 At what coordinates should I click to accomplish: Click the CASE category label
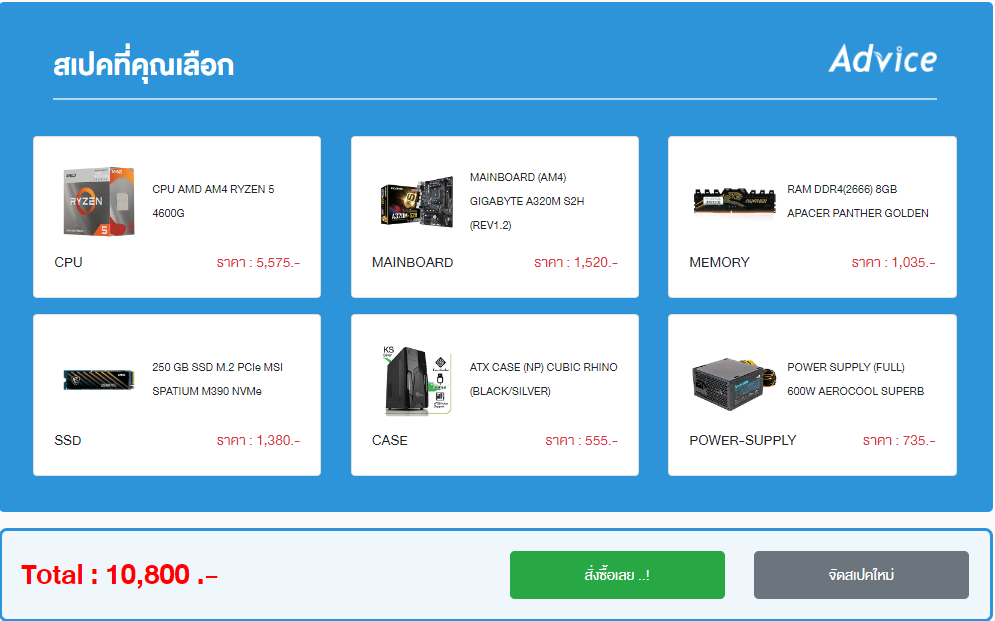coord(390,440)
